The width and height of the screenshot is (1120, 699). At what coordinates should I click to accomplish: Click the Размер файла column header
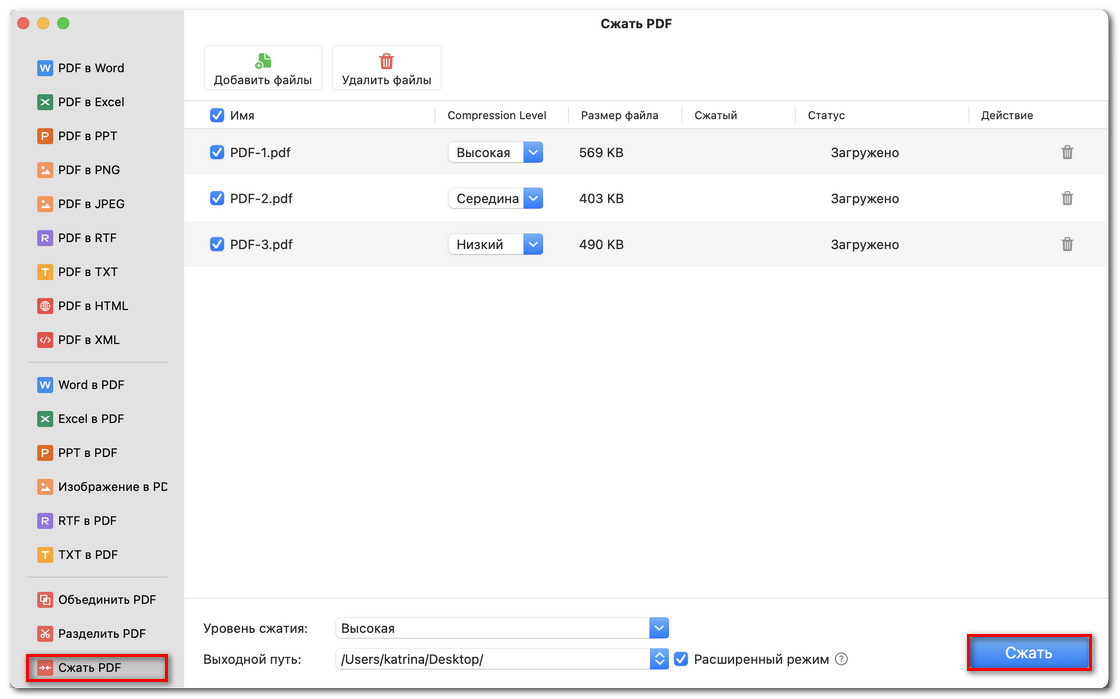pos(618,115)
